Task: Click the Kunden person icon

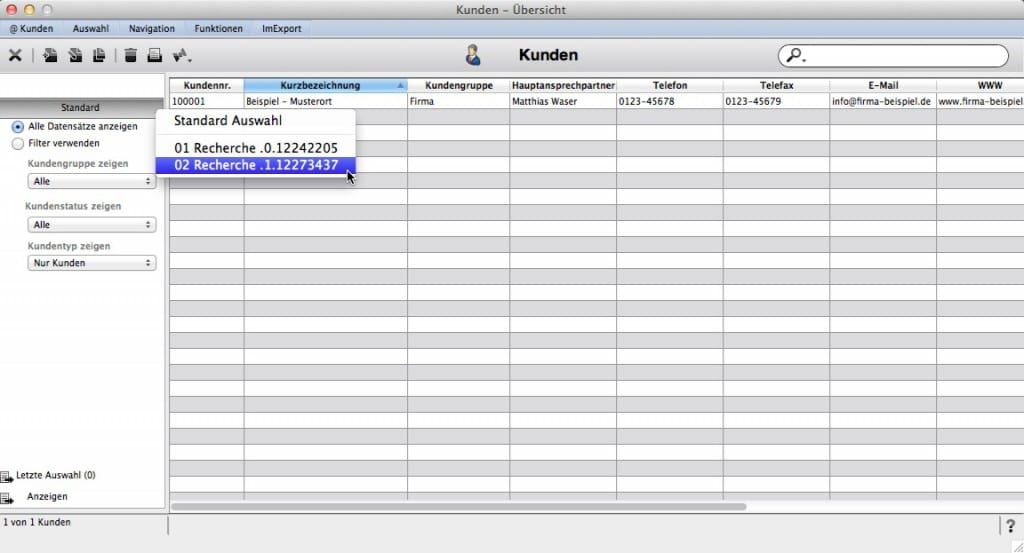Action: click(x=473, y=55)
